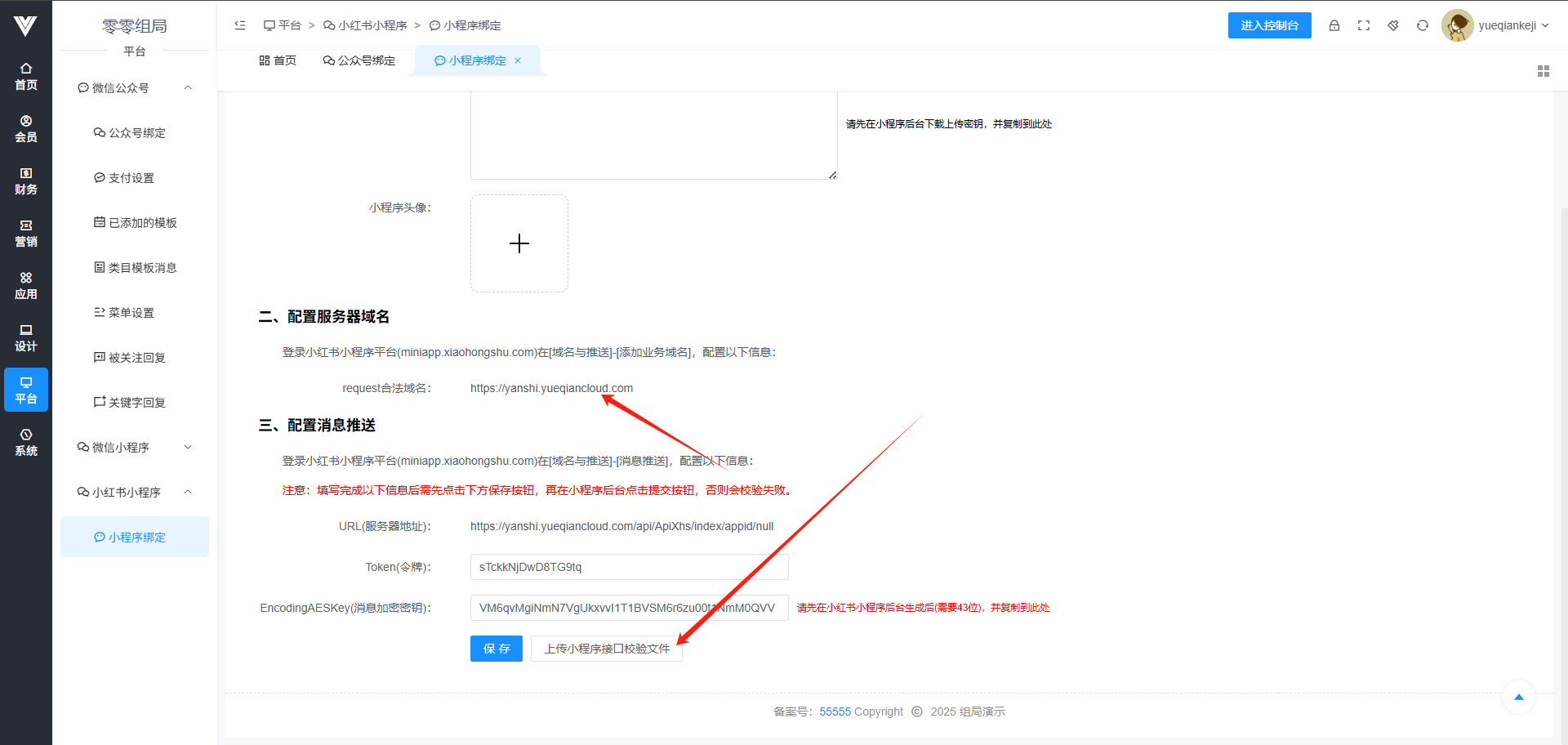Click the 小程序头像 upload box
Screen dimensions: 1568x745
click(519, 243)
